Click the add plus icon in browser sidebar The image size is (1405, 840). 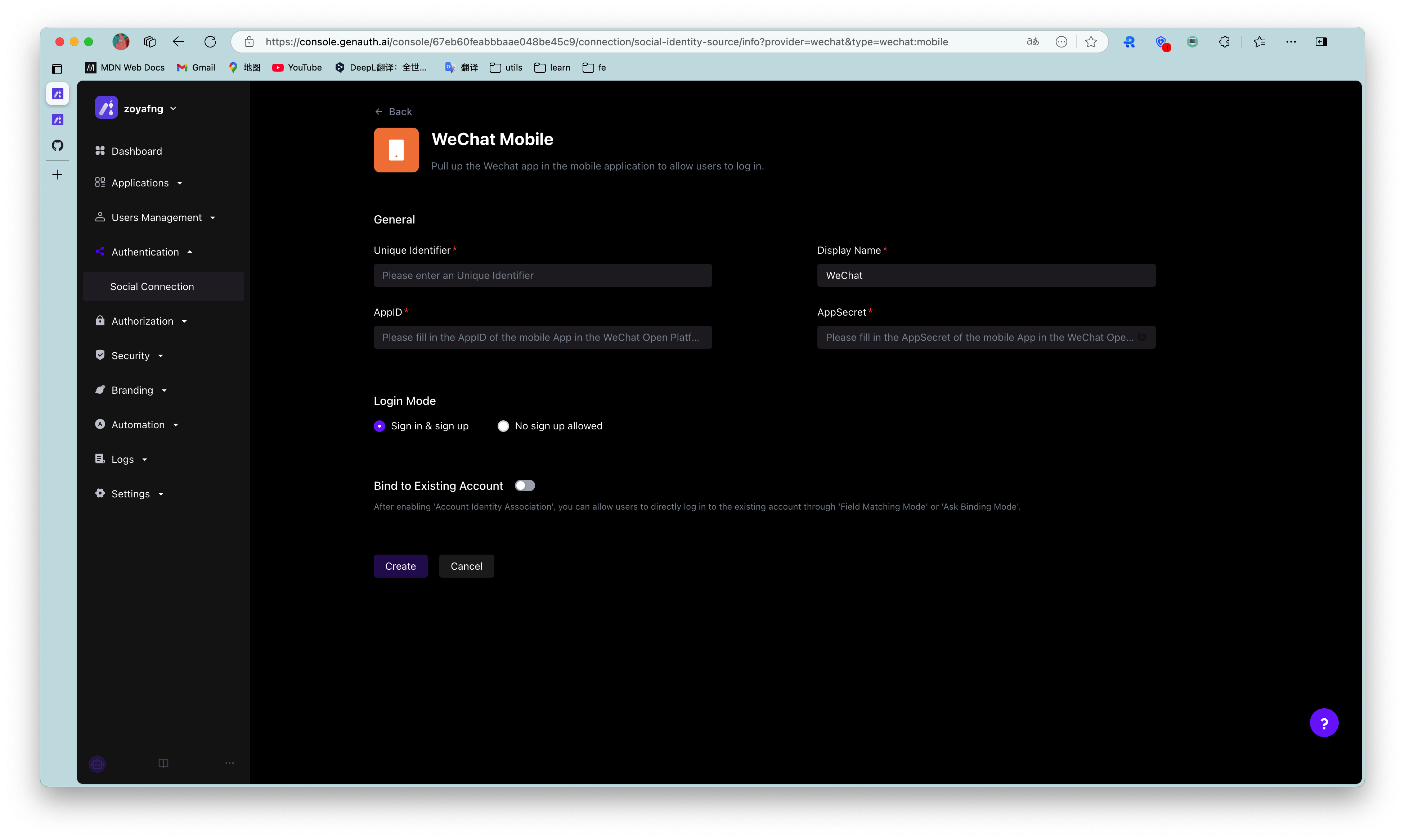pyautogui.click(x=57, y=175)
